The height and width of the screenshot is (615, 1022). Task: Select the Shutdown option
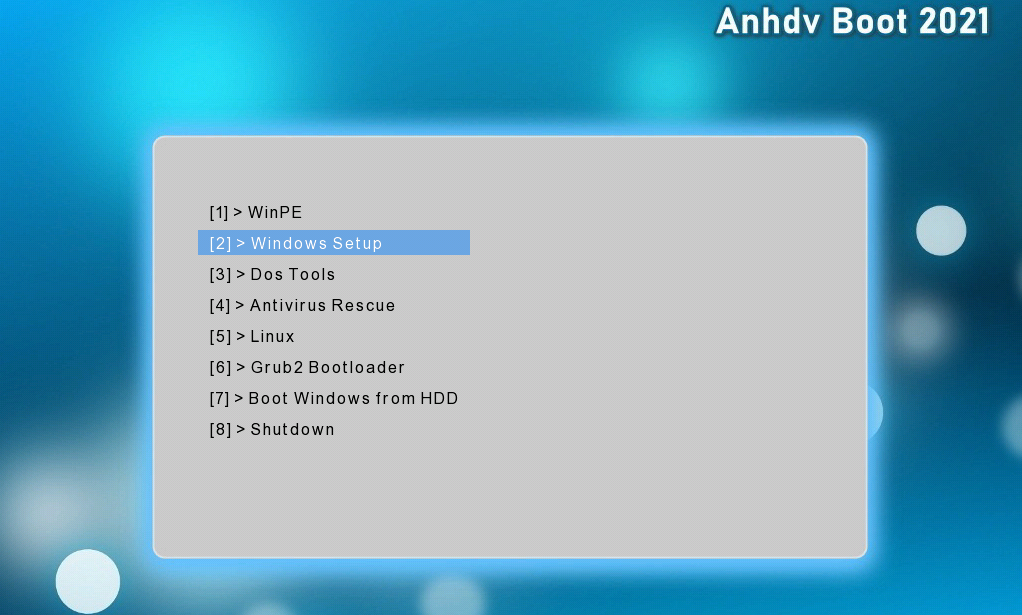click(x=272, y=429)
